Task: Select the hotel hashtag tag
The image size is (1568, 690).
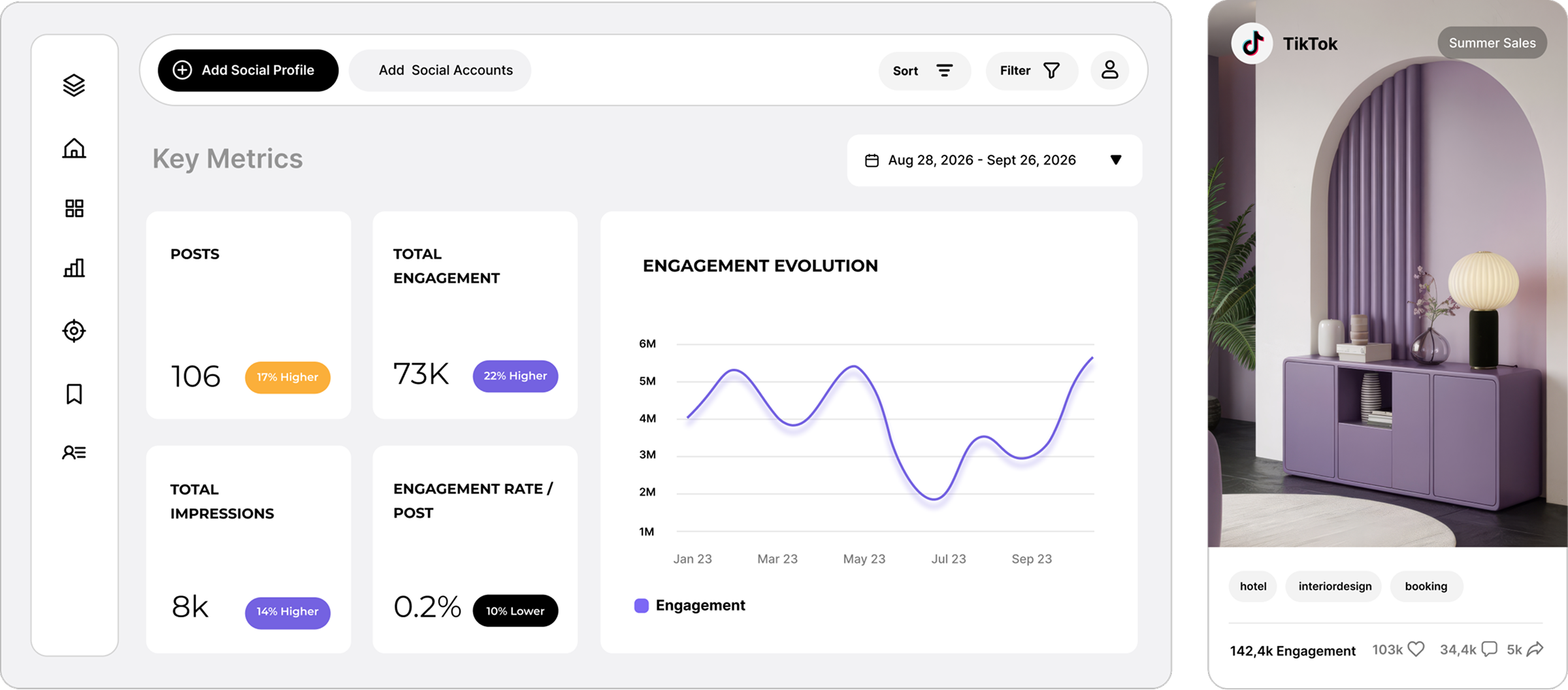Action: pyautogui.click(x=1252, y=586)
